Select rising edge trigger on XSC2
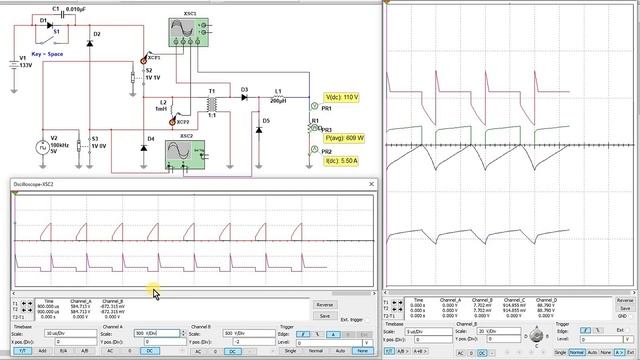Image resolution: width=640 pixels, height=360 pixels. pyautogui.click(x=303, y=334)
